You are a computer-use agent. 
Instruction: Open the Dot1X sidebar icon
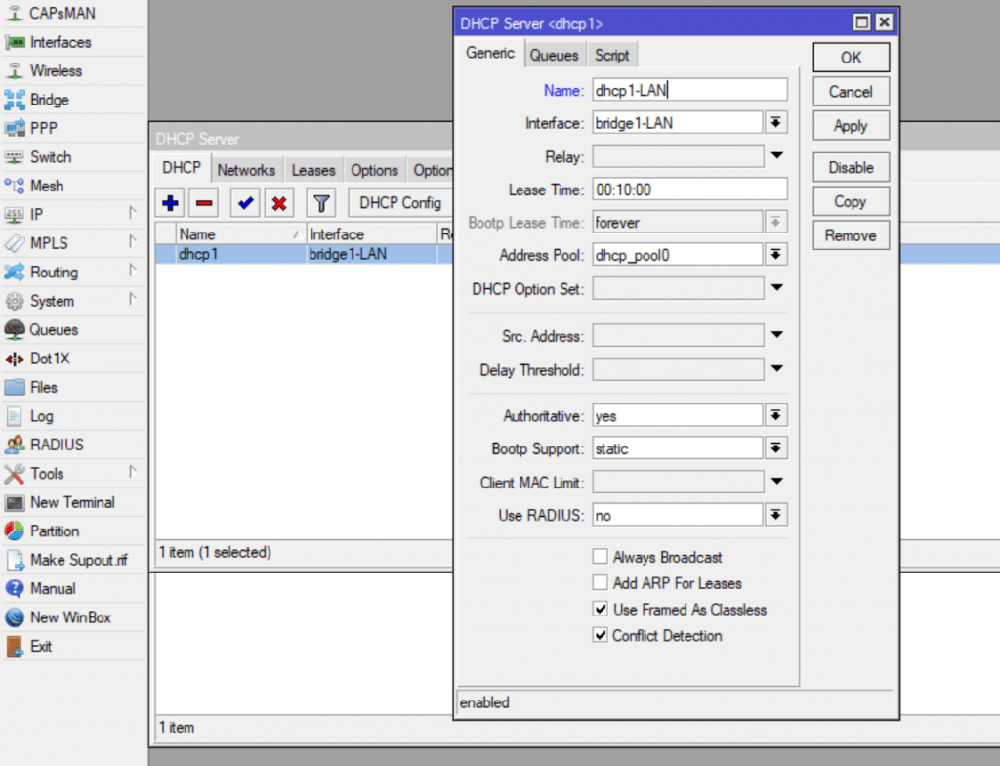coord(15,358)
